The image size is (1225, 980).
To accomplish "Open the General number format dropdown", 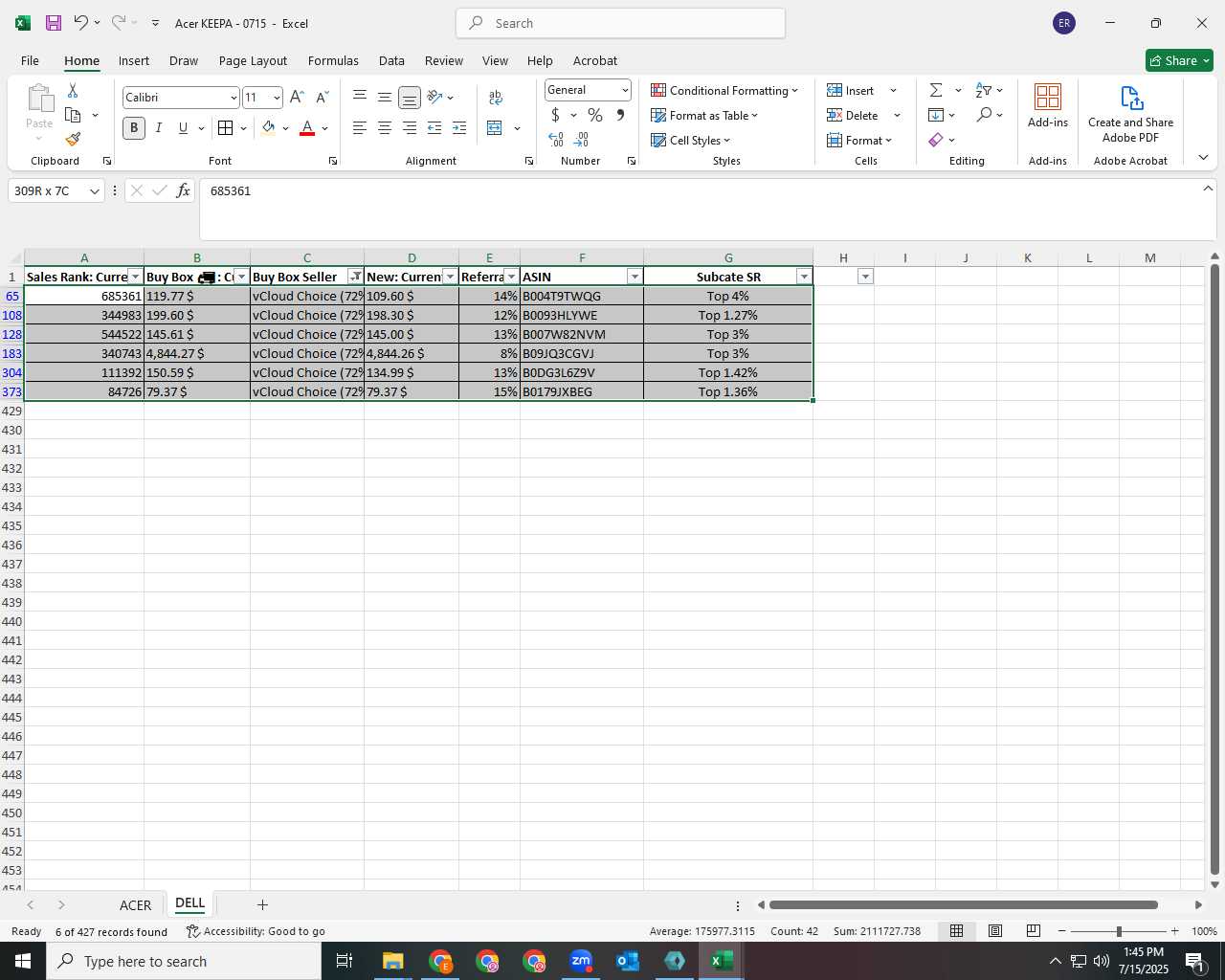I will click(625, 90).
